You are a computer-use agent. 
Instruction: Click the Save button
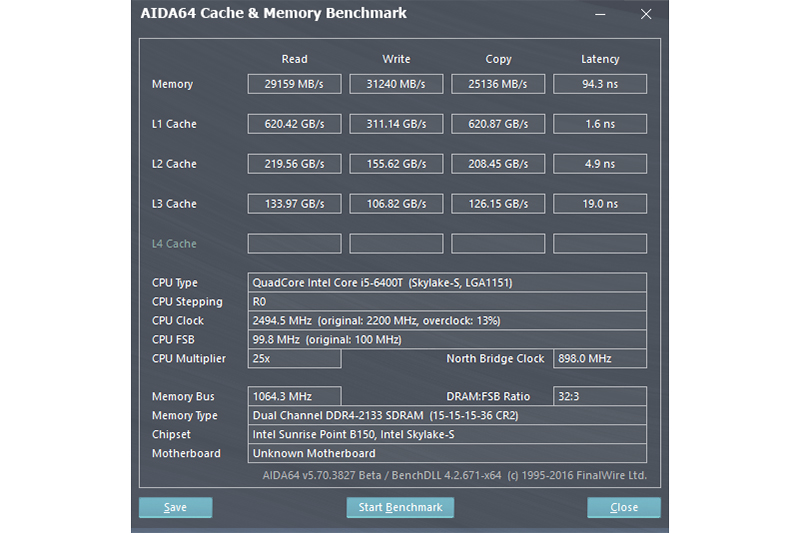pos(176,507)
